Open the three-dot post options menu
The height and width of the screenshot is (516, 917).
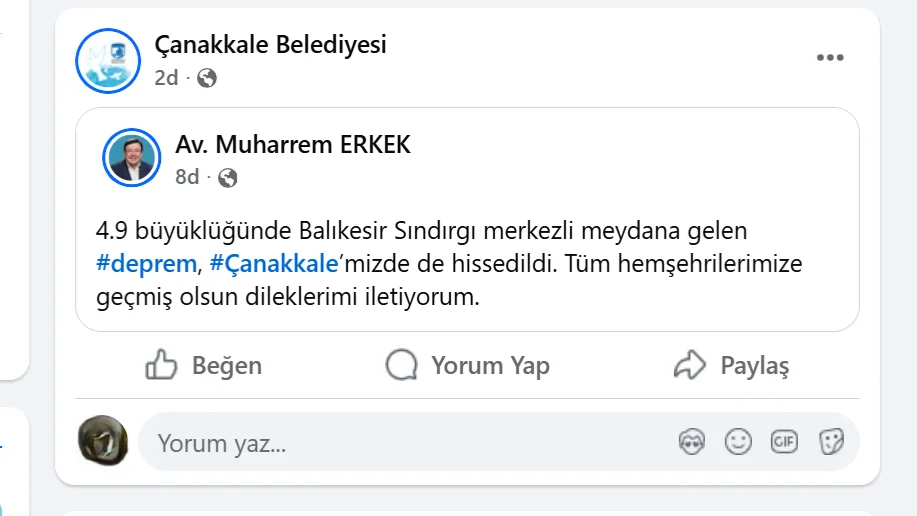coord(830,58)
